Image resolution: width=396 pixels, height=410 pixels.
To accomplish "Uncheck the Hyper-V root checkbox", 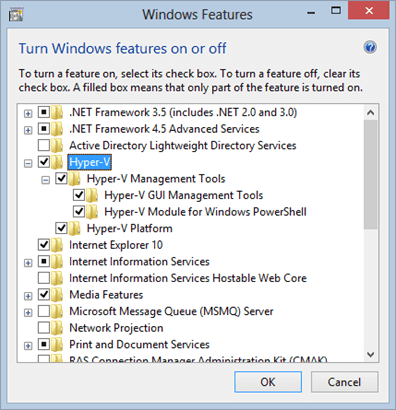I will pyautogui.click(x=44, y=162).
